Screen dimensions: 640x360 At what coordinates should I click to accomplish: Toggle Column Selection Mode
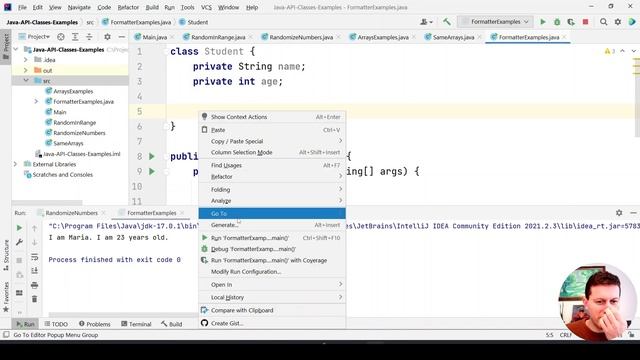[x=272, y=153]
